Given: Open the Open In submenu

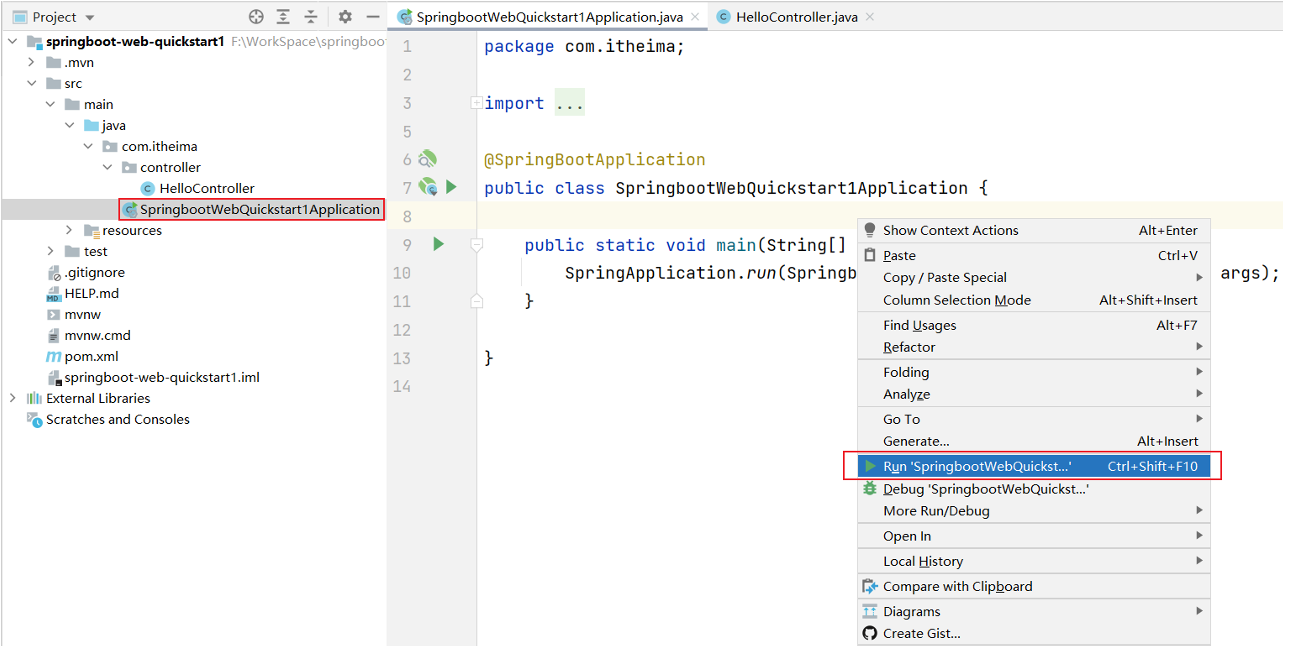Looking at the screenshot, I should coord(1033,536).
